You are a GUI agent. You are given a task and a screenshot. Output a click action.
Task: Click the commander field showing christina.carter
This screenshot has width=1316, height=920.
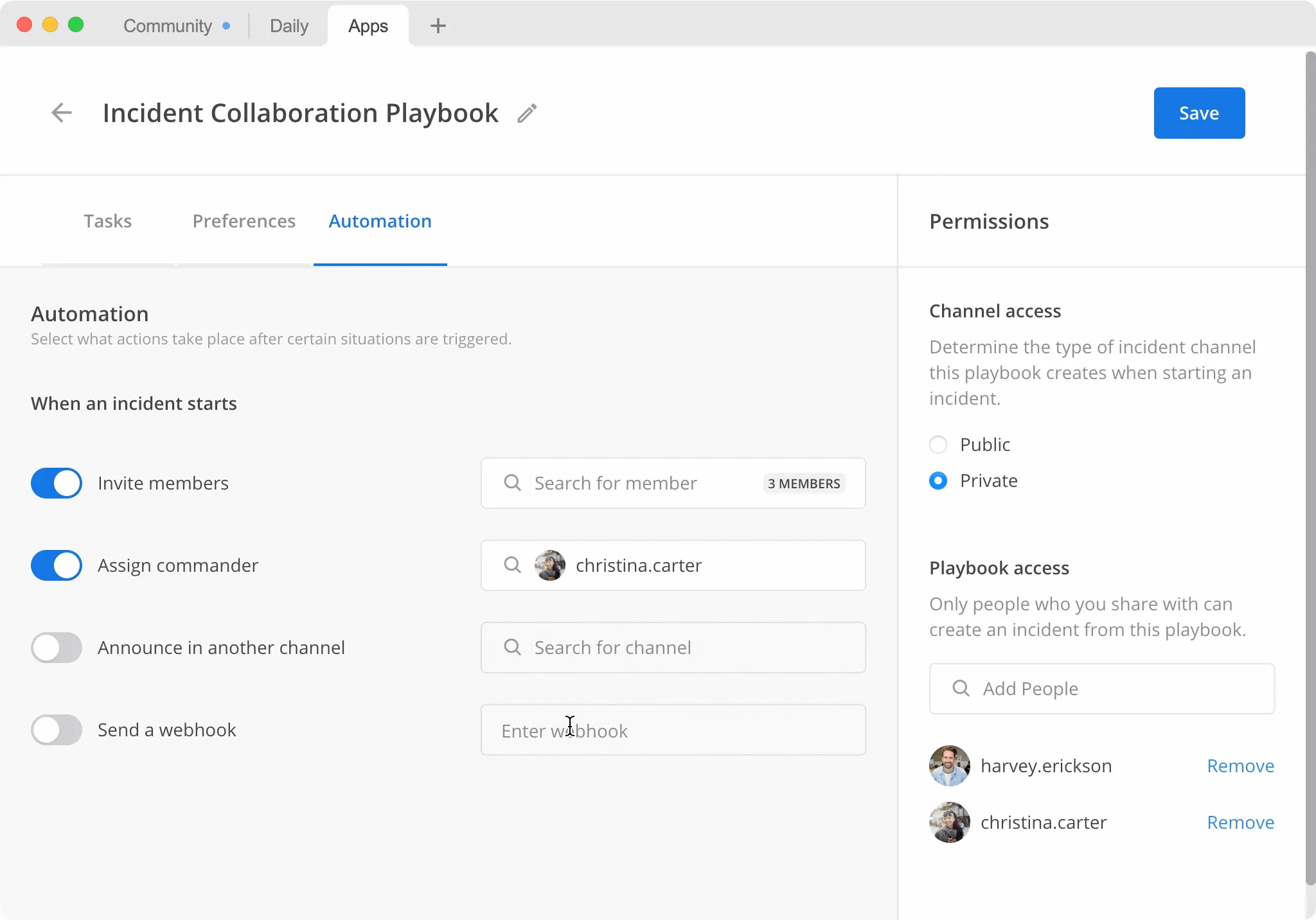click(673, 565)
